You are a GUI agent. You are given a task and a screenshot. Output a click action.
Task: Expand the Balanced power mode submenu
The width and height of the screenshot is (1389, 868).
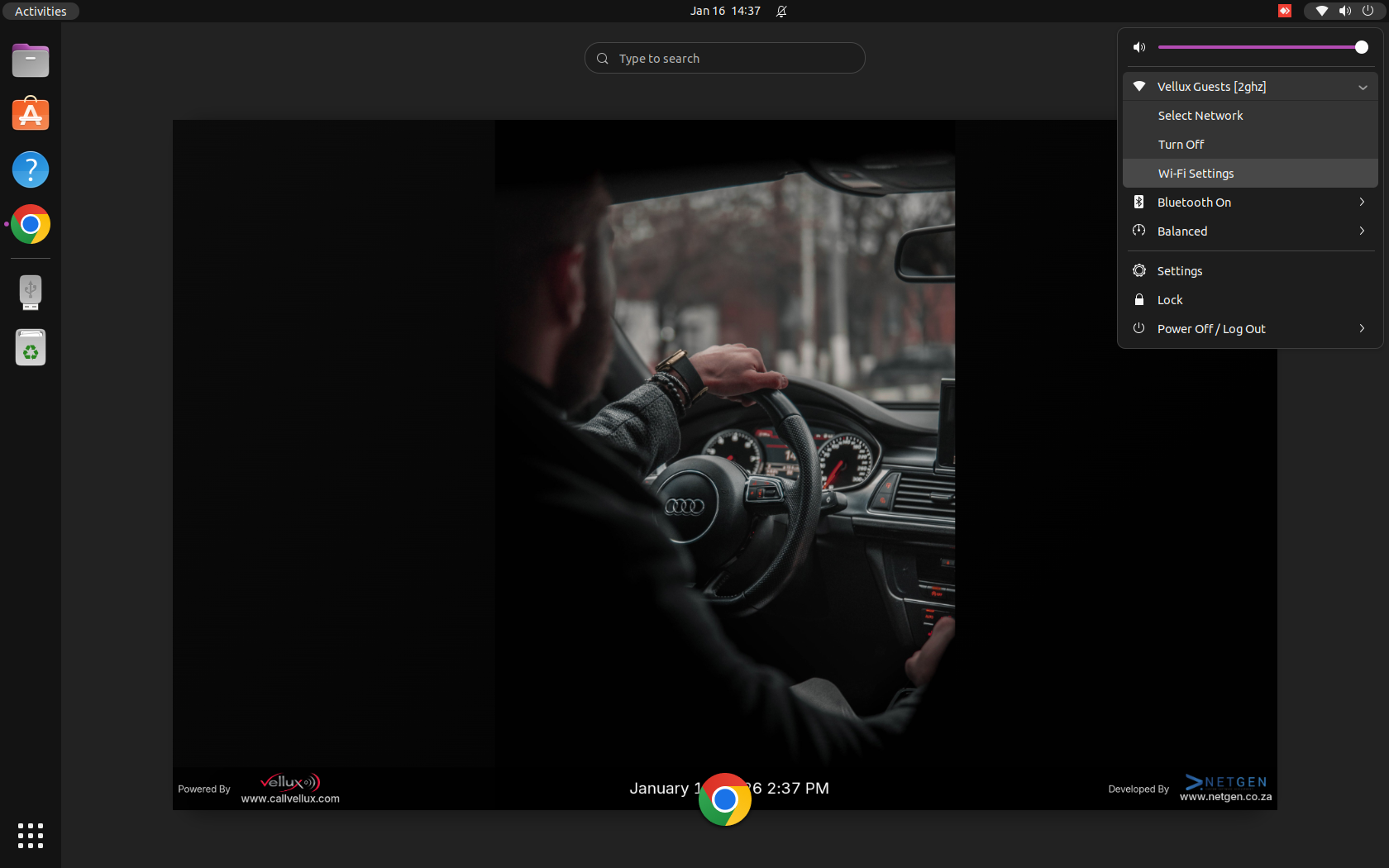pos(1362,231)
